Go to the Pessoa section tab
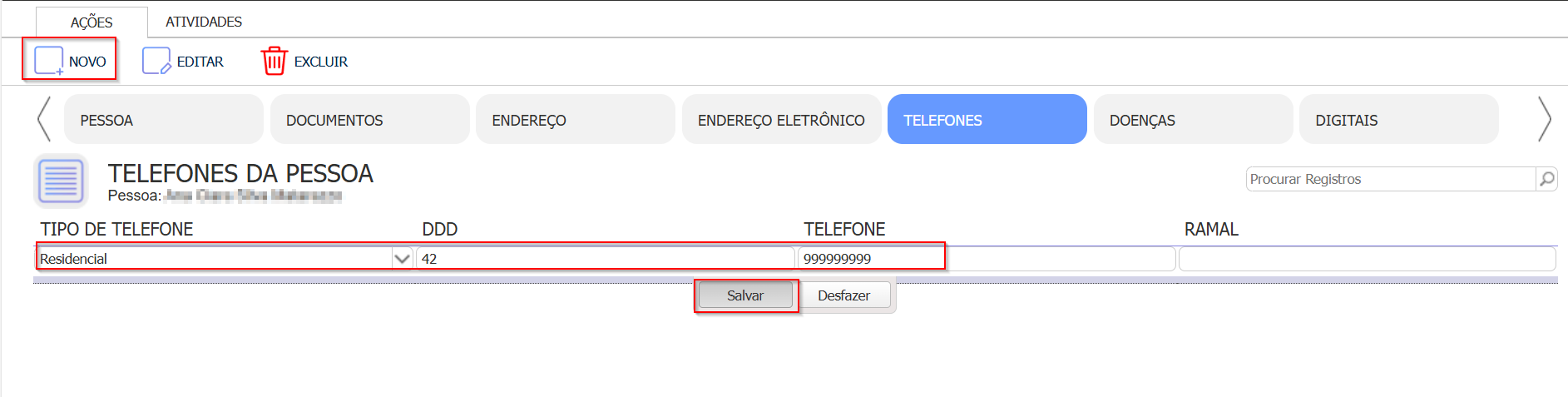Screen dimensions: 1568x397 [163, 120]
